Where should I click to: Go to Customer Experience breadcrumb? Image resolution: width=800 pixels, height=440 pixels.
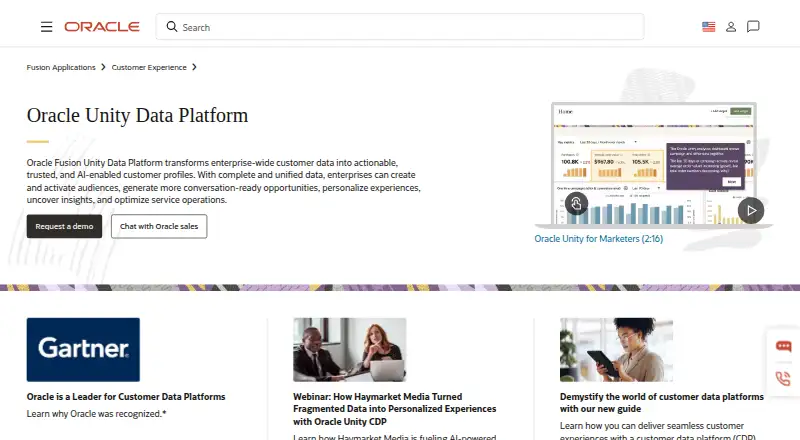pos(149,67)
